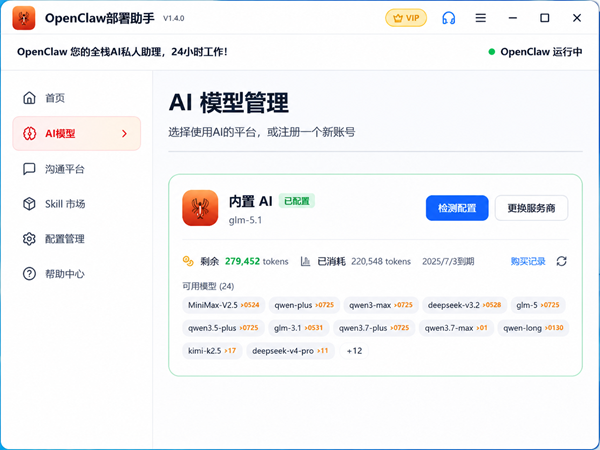Open customer support headset icon

448,18
